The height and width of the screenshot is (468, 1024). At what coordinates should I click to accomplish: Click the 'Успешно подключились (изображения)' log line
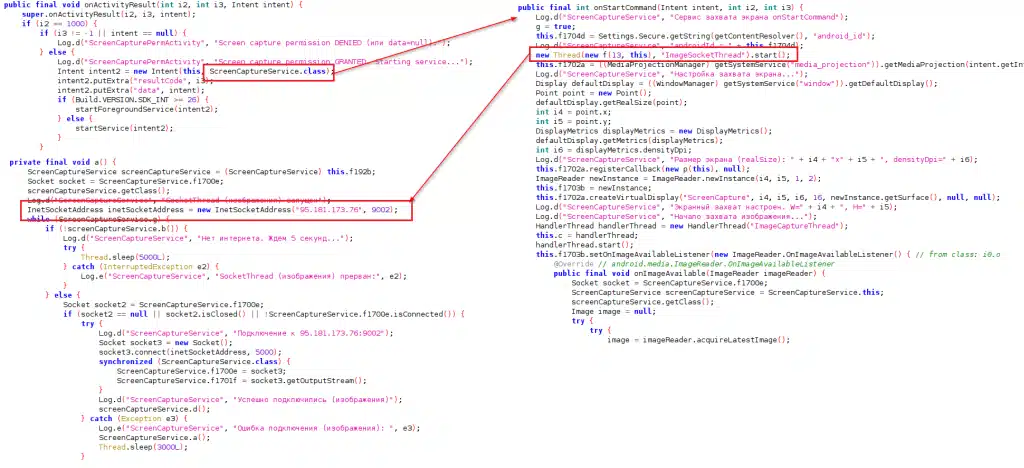click(249, 399)
